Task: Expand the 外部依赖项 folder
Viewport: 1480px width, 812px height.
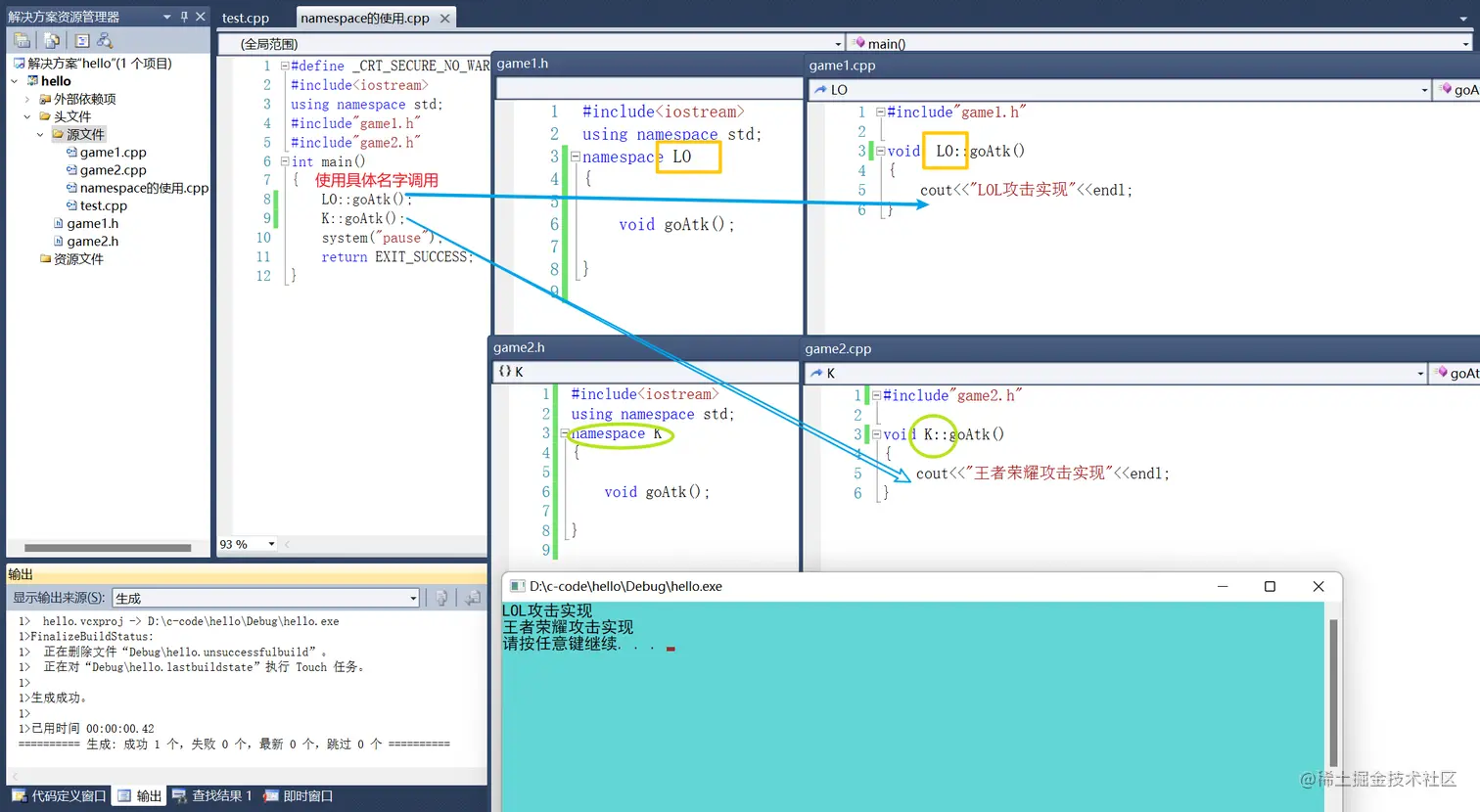Action: [x=27, y=99]
